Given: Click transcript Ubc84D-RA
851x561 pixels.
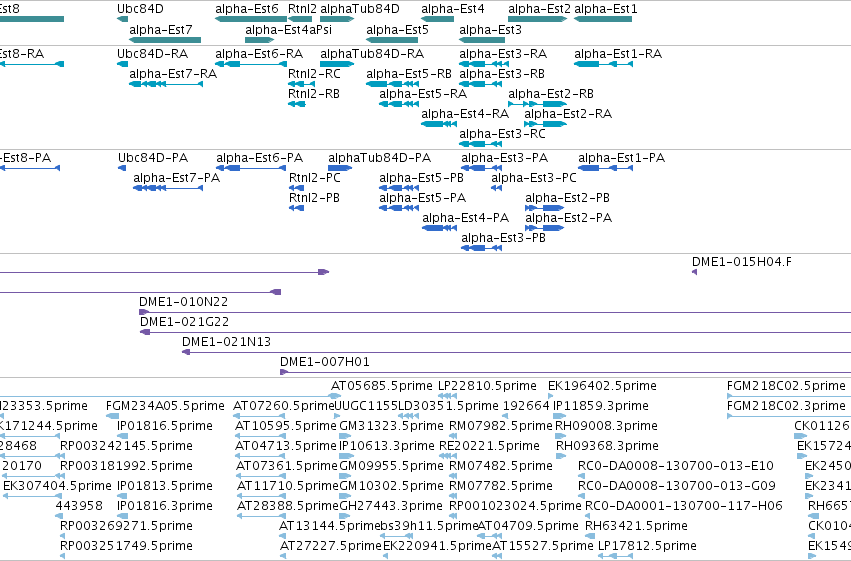Looking at the screenshot, I should 153,54.
